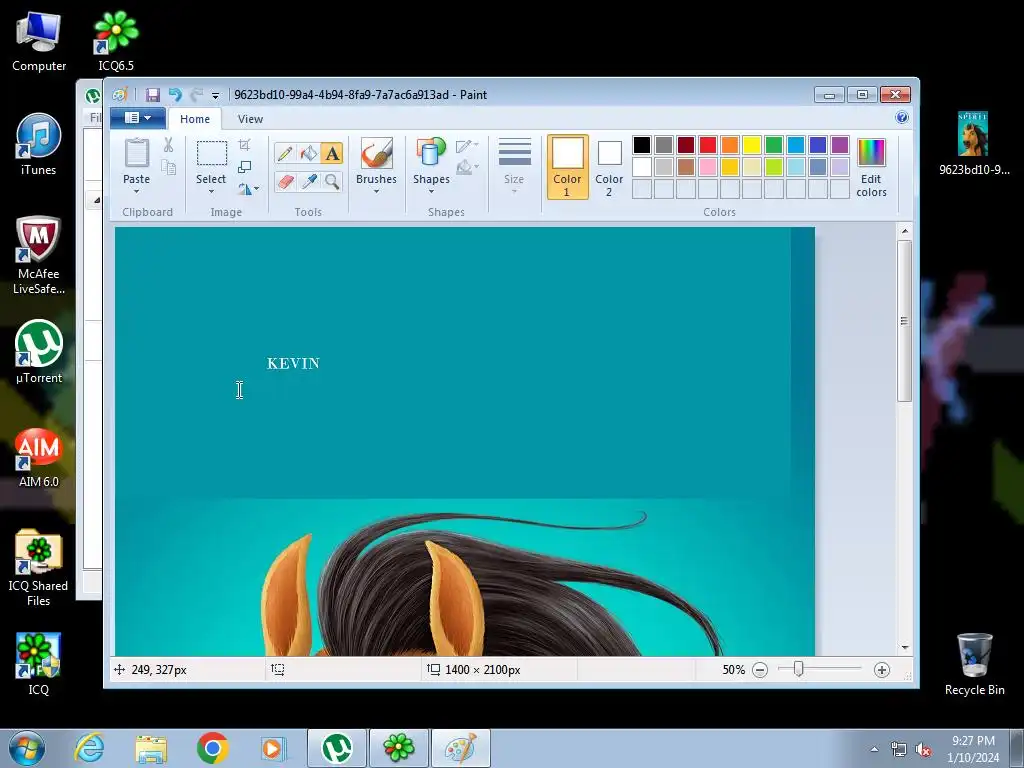Switch to the Home ribbon tab
This screenshot has width=1024, height=768.
[x=195, y=119]
